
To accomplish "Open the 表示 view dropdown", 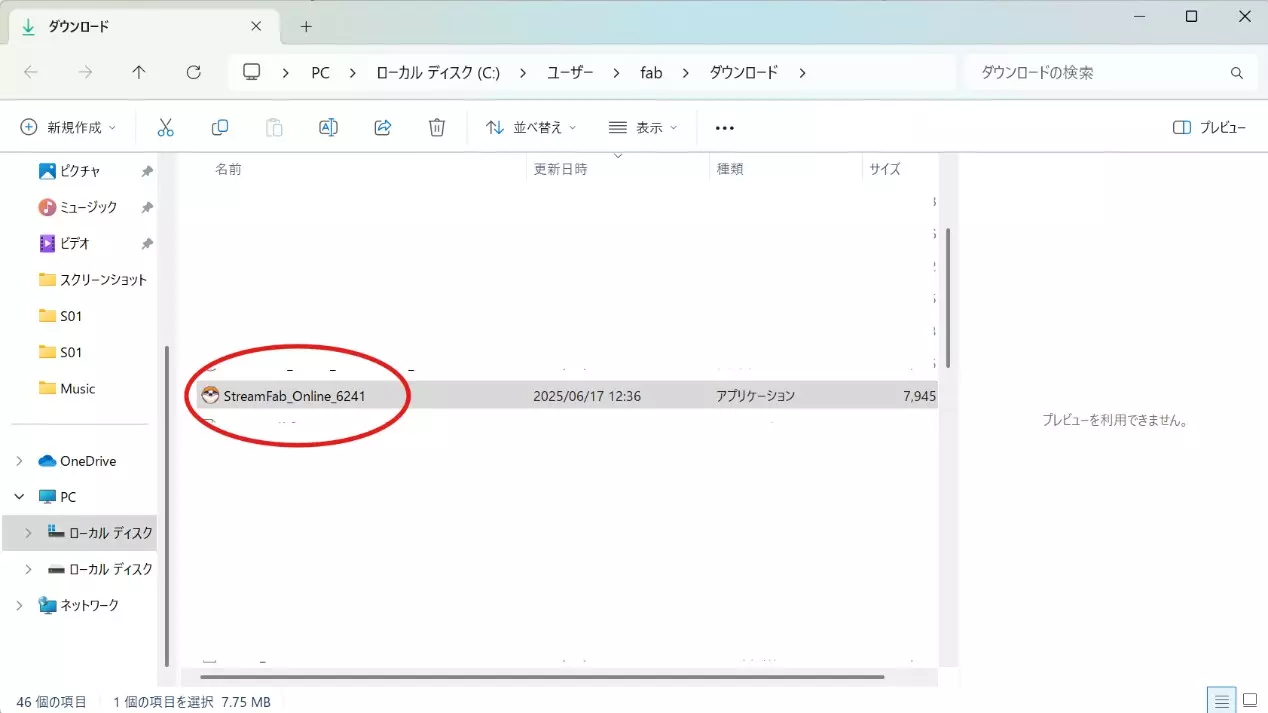I will (643, 128).
